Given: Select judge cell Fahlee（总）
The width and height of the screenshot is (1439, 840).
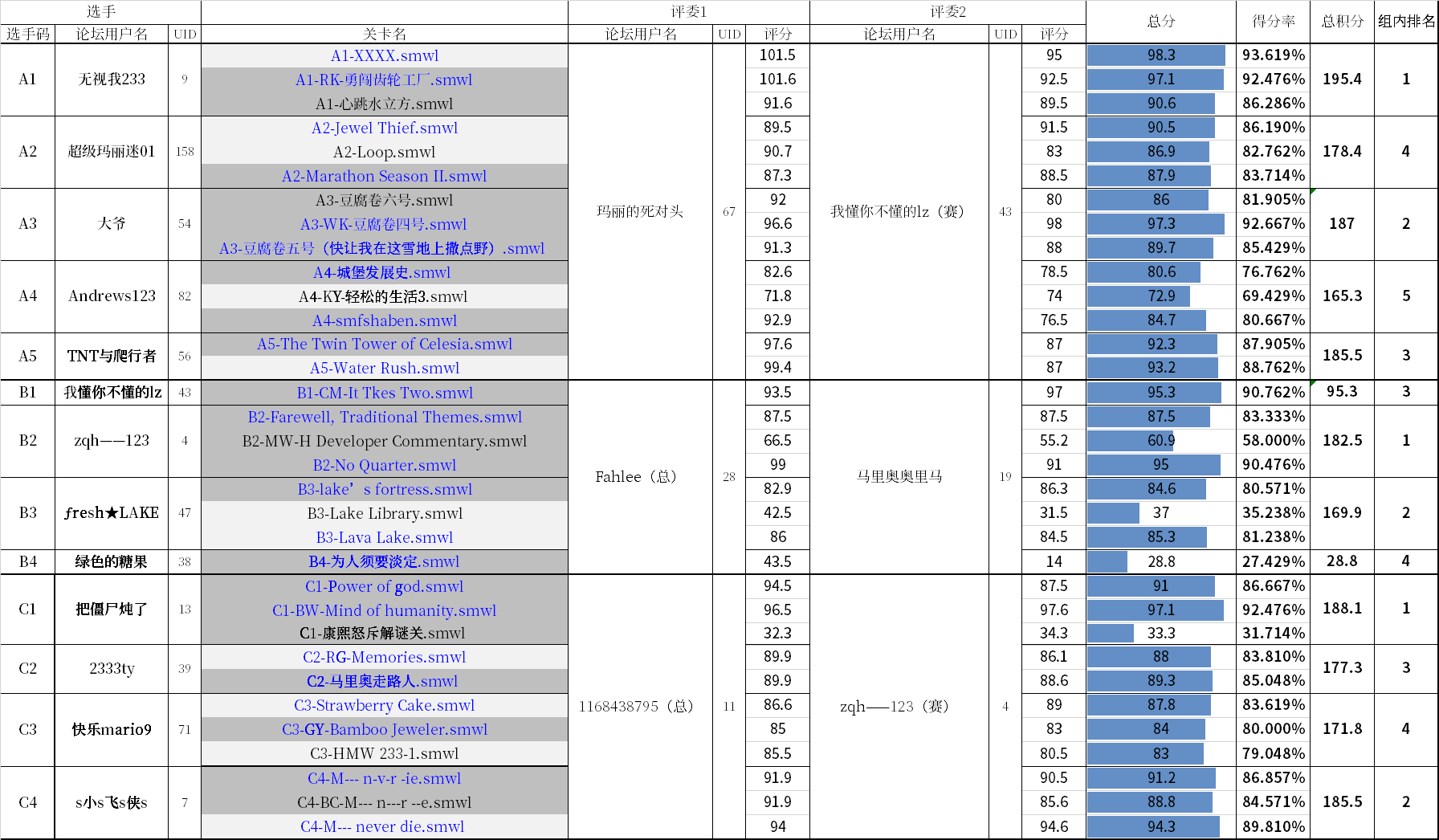Looking at the screenshot, I should [640, 476].
